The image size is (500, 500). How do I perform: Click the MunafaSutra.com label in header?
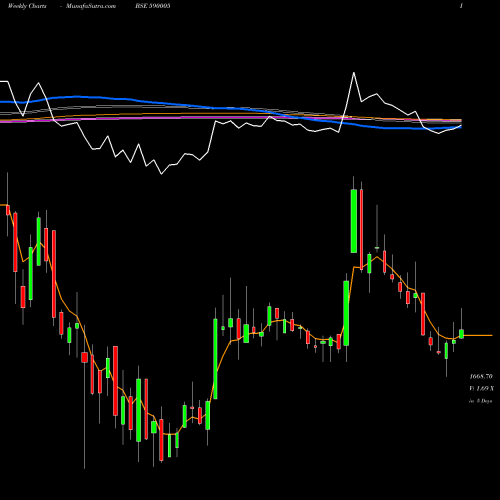click(x=91, y=6)
